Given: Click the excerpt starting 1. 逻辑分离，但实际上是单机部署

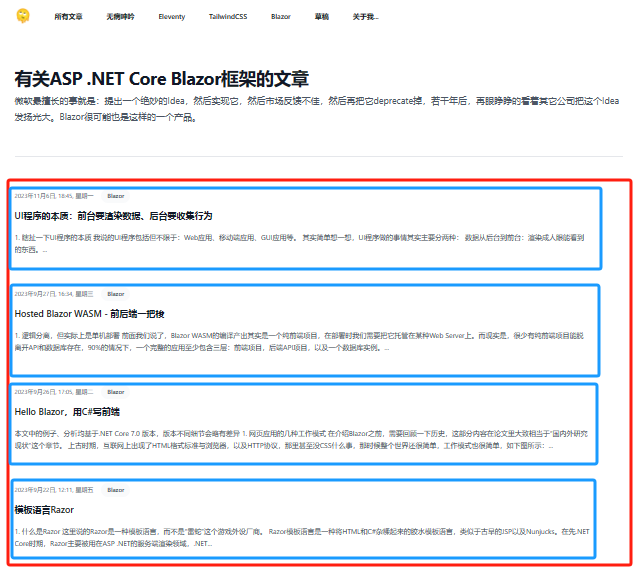Looking at the screenshot, I should click(x=299, y=342).
